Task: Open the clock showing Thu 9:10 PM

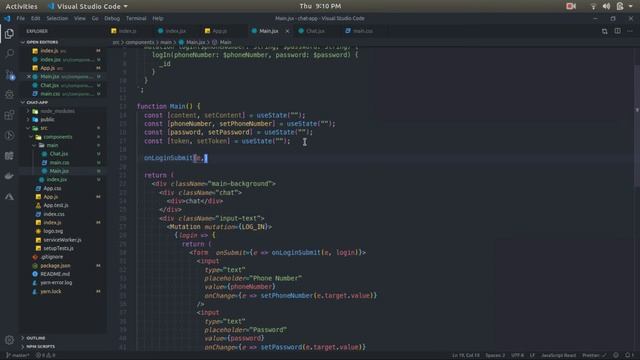Action: click(320, 6)
